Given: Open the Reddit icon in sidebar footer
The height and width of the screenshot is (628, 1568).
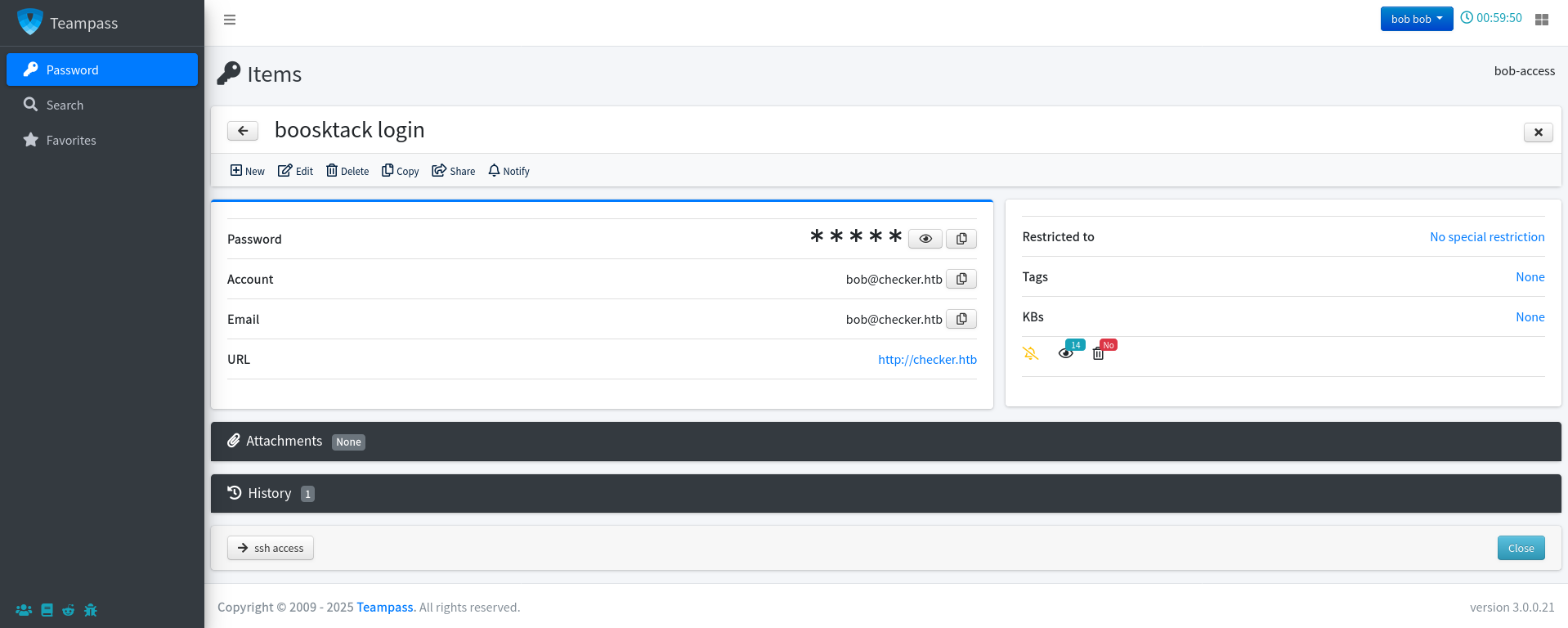Looking at the screenshot, I should (x=69, y=610).
